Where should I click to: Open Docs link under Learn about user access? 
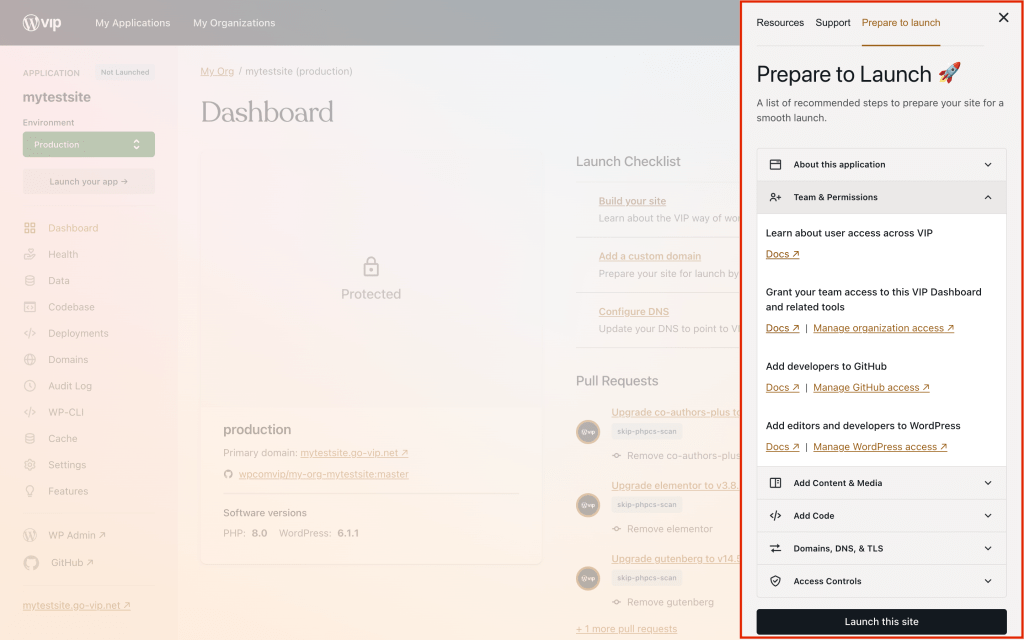tap(782, 254)
